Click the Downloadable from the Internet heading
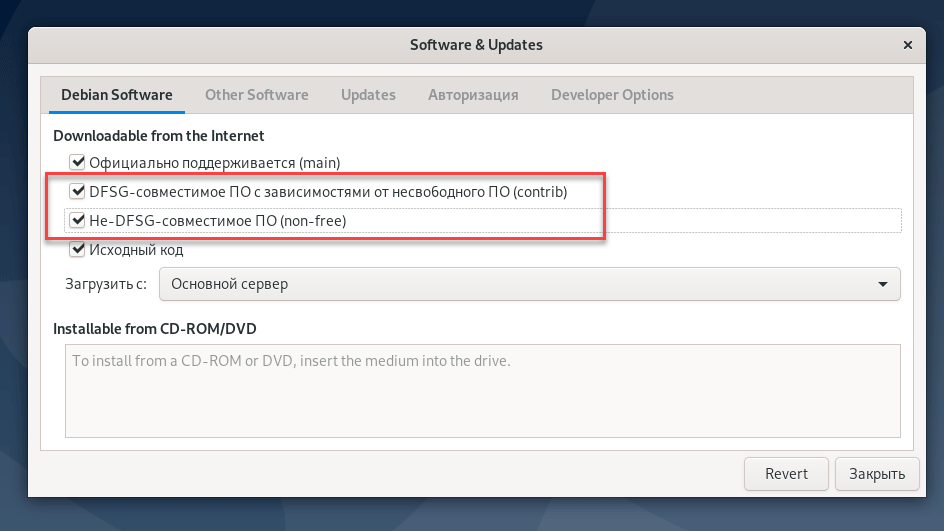944x531 pixels. 158,135
